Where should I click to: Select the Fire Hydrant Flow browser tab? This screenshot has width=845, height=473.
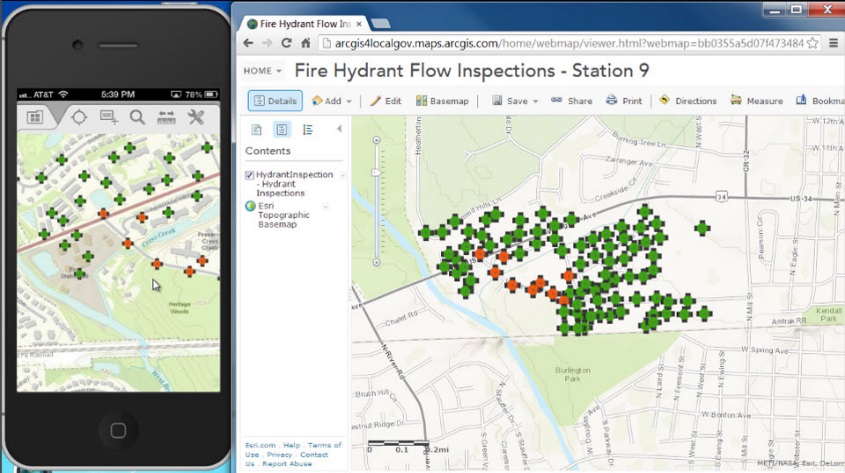coord(303,24)
